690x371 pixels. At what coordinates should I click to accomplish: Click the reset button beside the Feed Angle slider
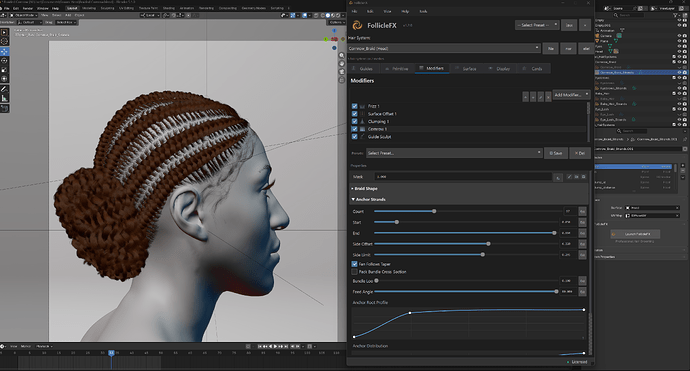[582, 292]
